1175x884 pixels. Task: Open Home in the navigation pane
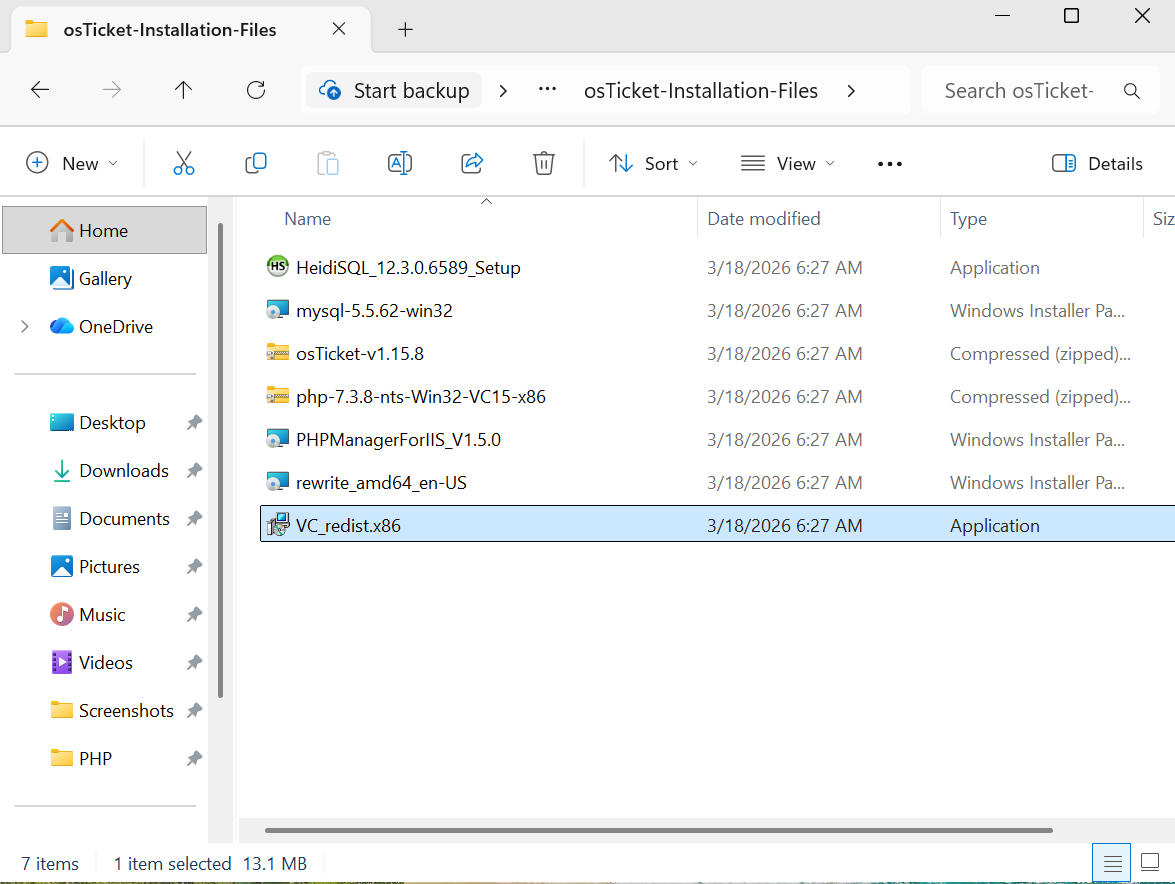tap(105, 230)
